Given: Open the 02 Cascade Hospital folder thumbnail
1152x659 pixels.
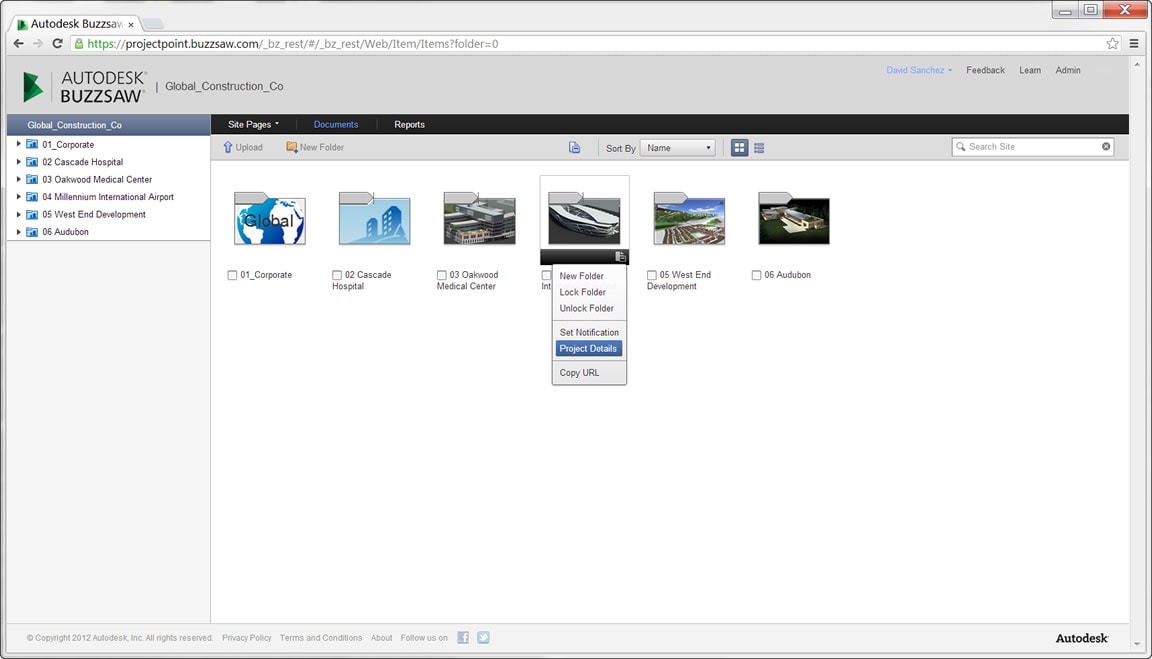Looking at the screenshot, I should coord(375,219).
